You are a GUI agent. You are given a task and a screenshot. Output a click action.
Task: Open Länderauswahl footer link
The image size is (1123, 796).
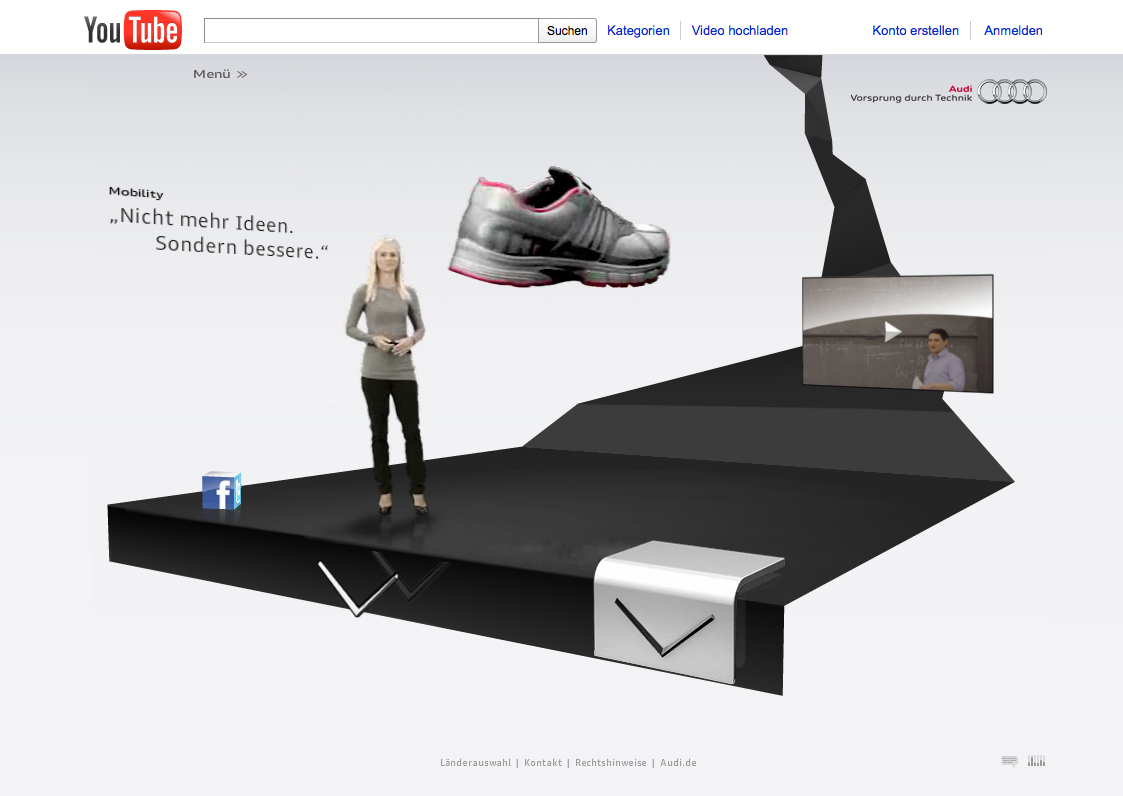(x=476, y=763)
